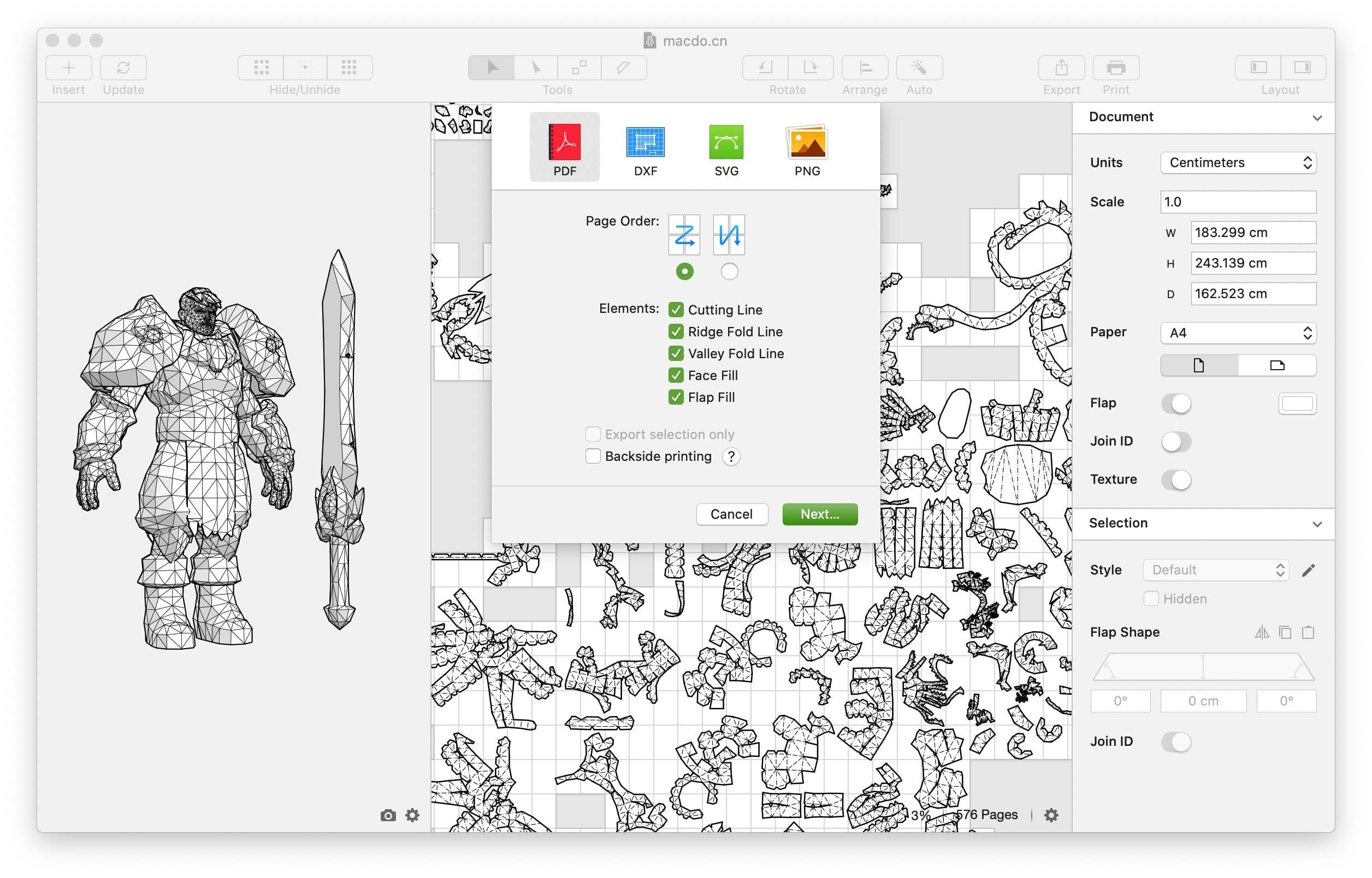This screenshot has width=1372, height=878.
Task: Select the PDF export format icon
Action: click(x=564, y=143)
